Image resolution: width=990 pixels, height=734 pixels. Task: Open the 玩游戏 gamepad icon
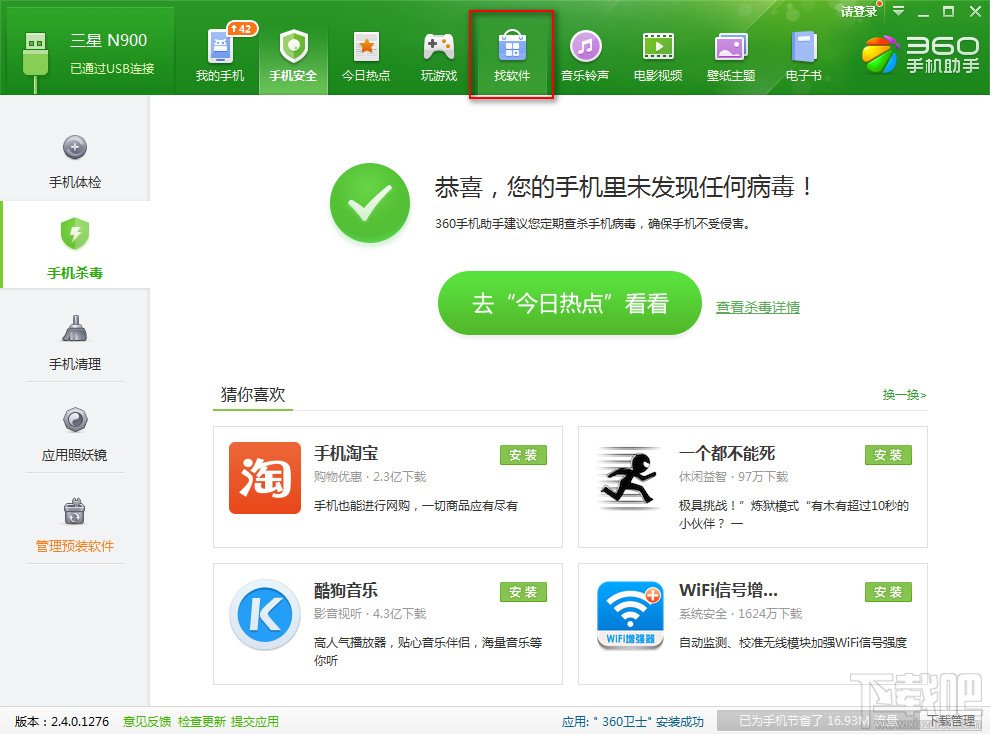tap(439, 46)
